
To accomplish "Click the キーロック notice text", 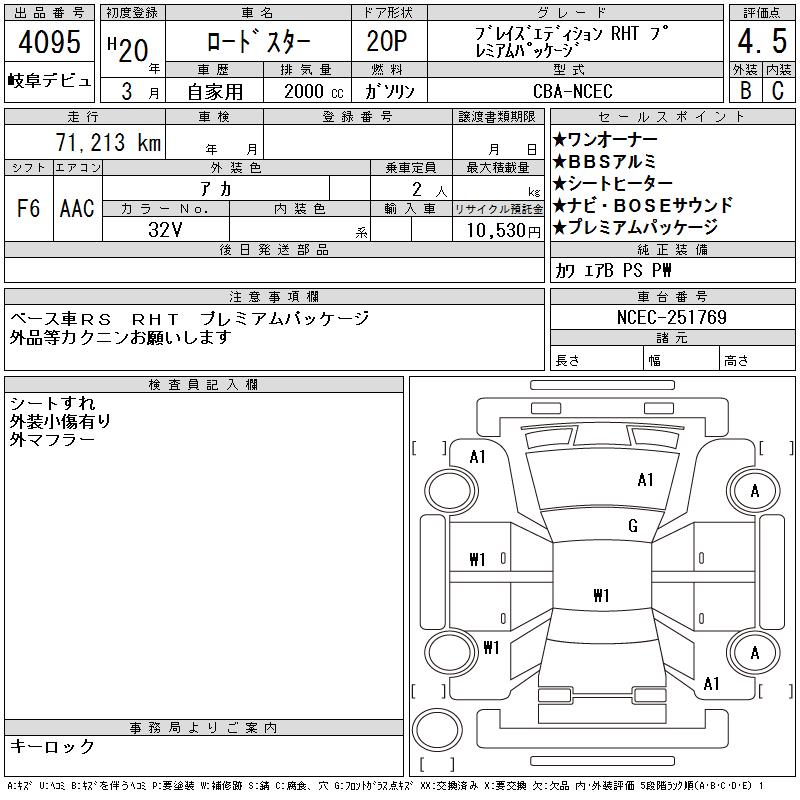I will (52, 746).
